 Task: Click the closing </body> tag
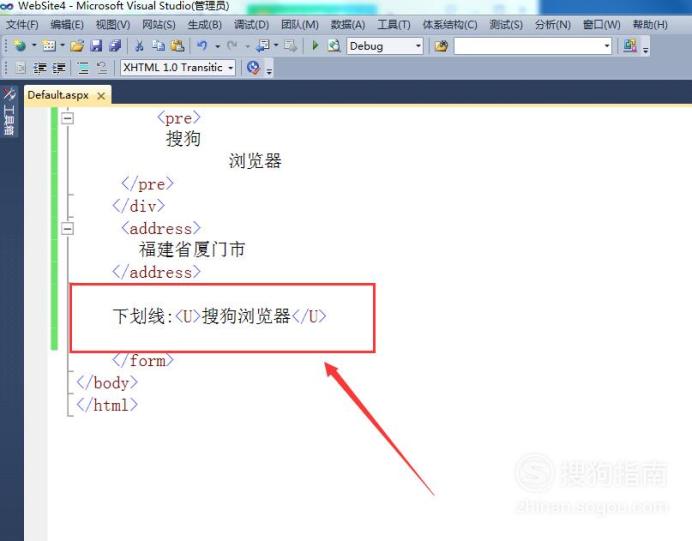pyautogui.click(x=107, y=383)
